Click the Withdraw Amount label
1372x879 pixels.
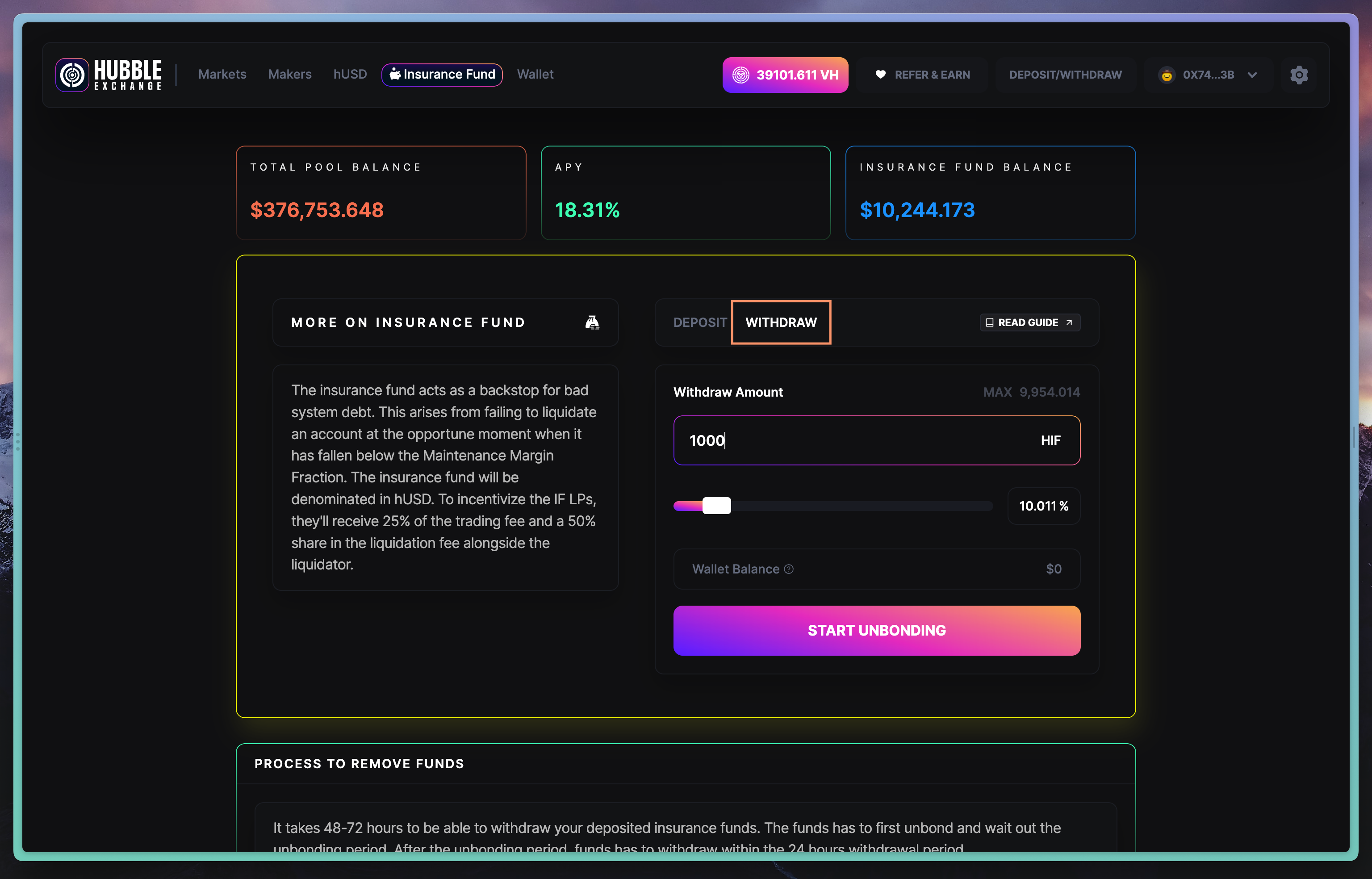coord(728,392)
